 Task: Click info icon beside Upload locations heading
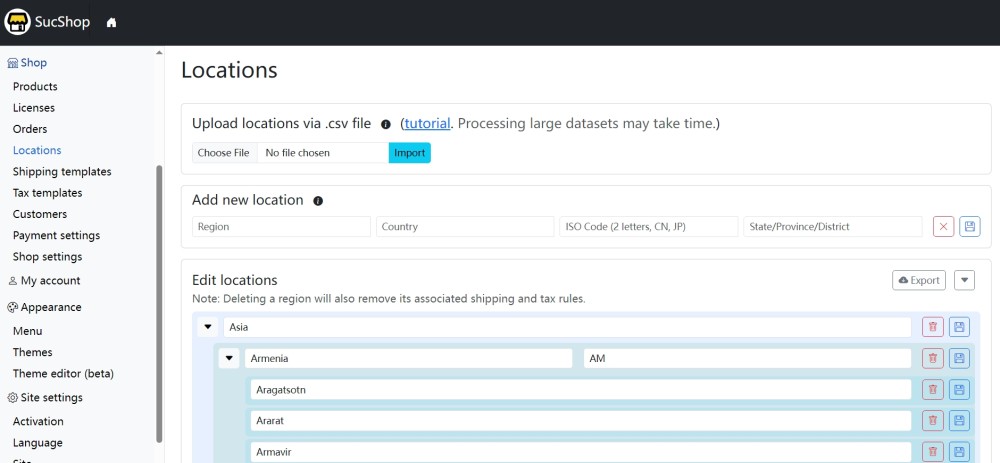click(386, 125)
